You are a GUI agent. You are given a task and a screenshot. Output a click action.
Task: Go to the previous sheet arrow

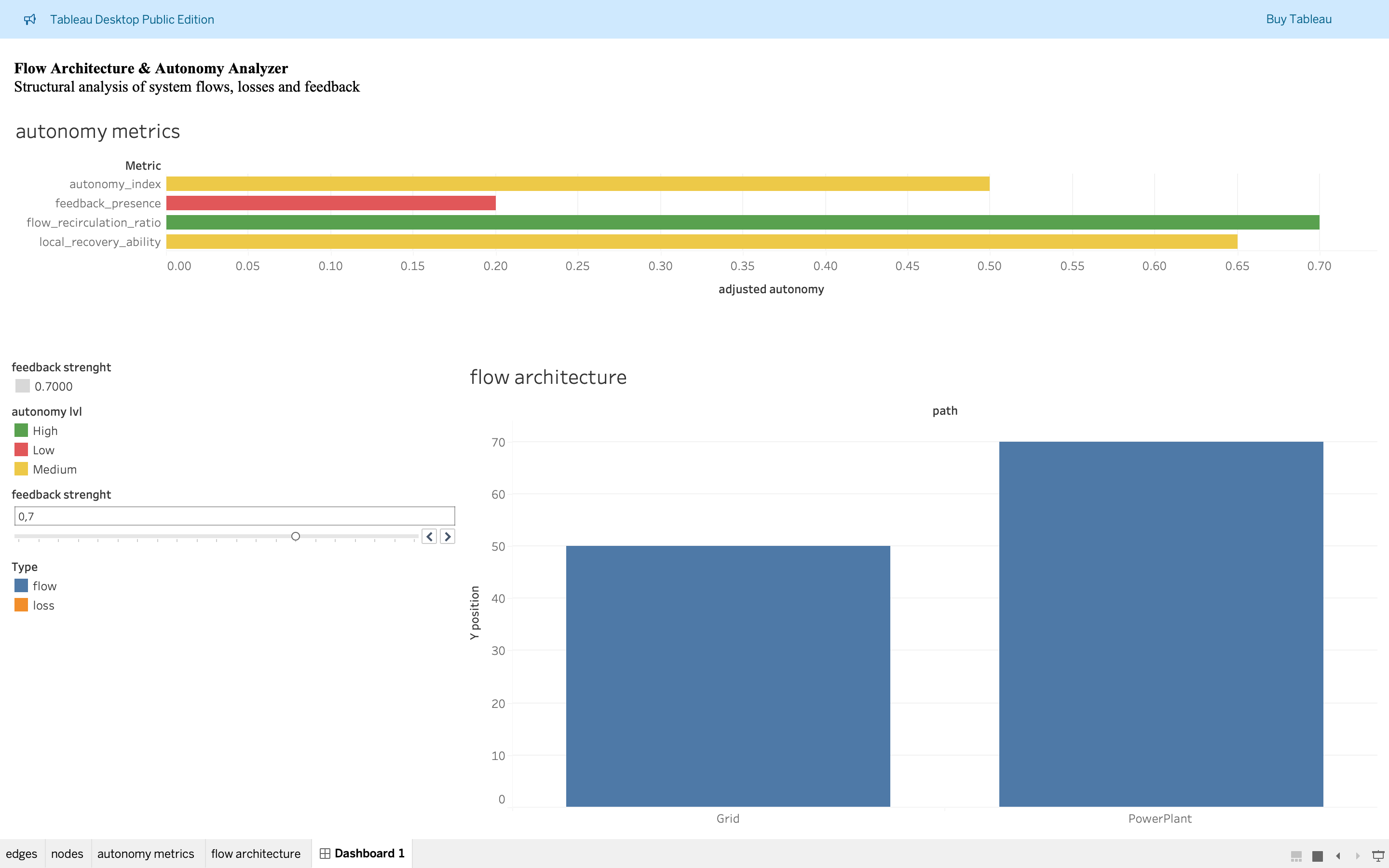tap(1338, 855)
